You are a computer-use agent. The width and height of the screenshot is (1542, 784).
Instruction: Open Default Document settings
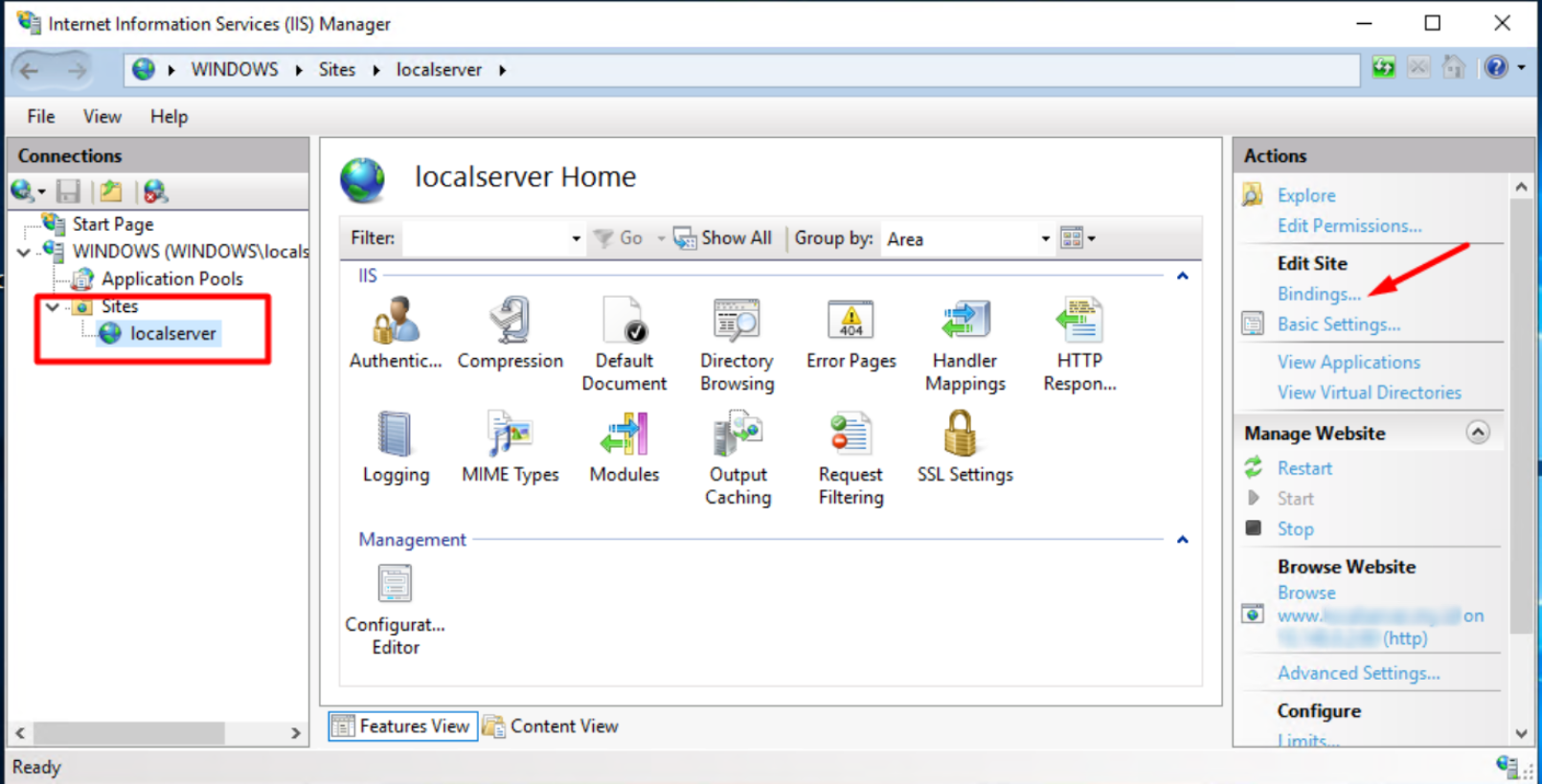[624, 344]
